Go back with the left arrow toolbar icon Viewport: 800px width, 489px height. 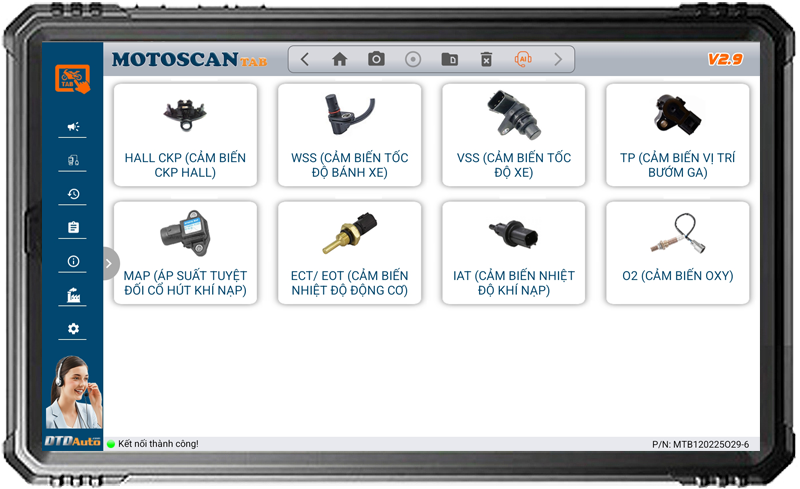pos(305,59)
